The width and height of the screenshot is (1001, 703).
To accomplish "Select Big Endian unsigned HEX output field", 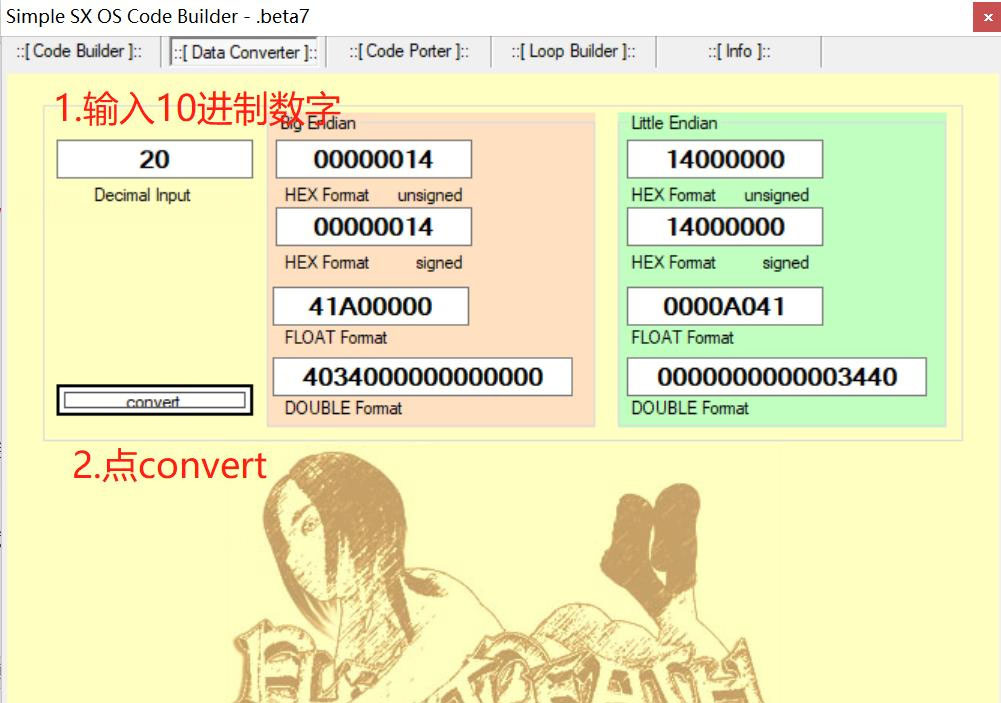I will (x=373, y=159).
